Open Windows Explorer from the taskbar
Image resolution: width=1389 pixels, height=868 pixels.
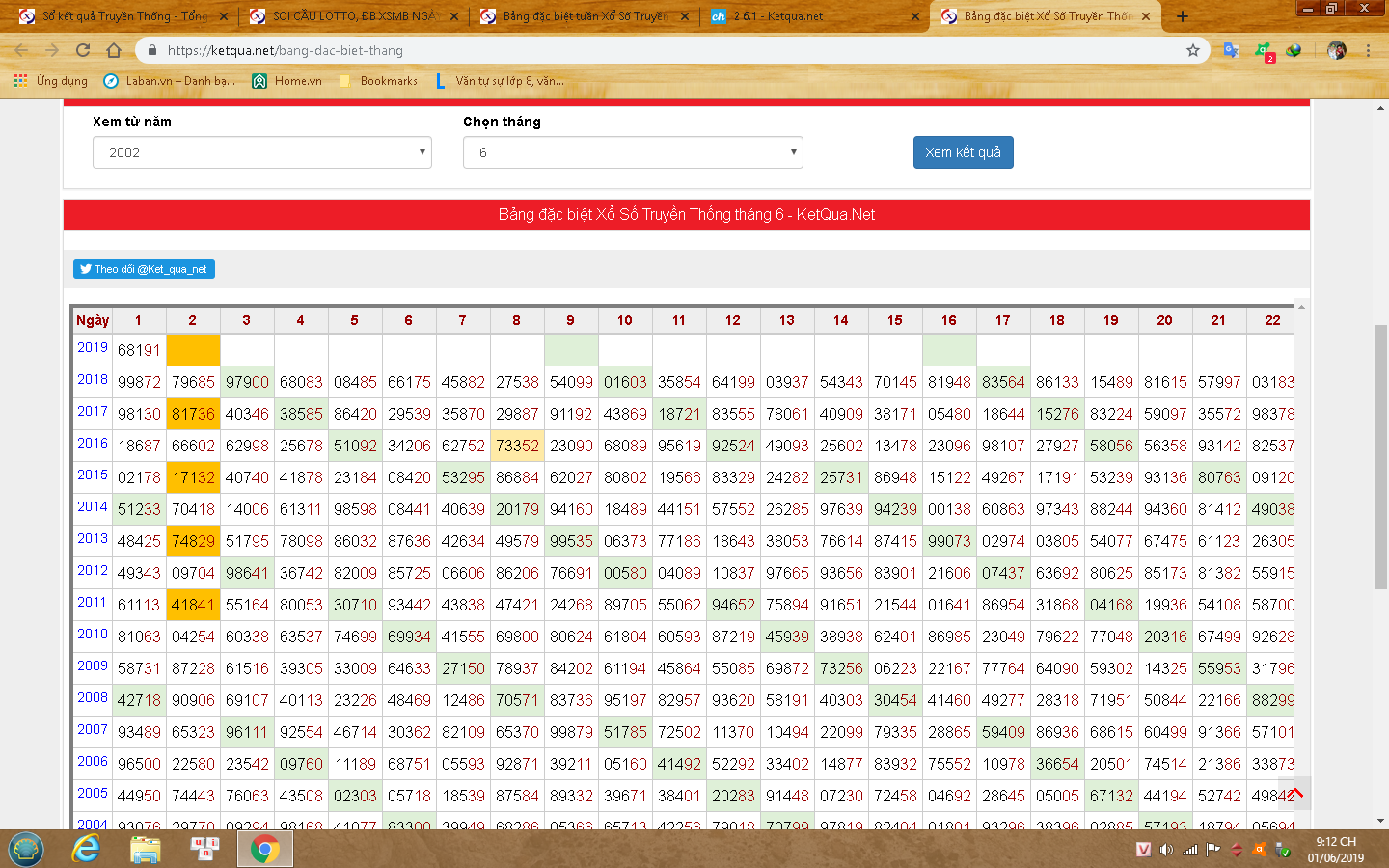pos(146,849)
